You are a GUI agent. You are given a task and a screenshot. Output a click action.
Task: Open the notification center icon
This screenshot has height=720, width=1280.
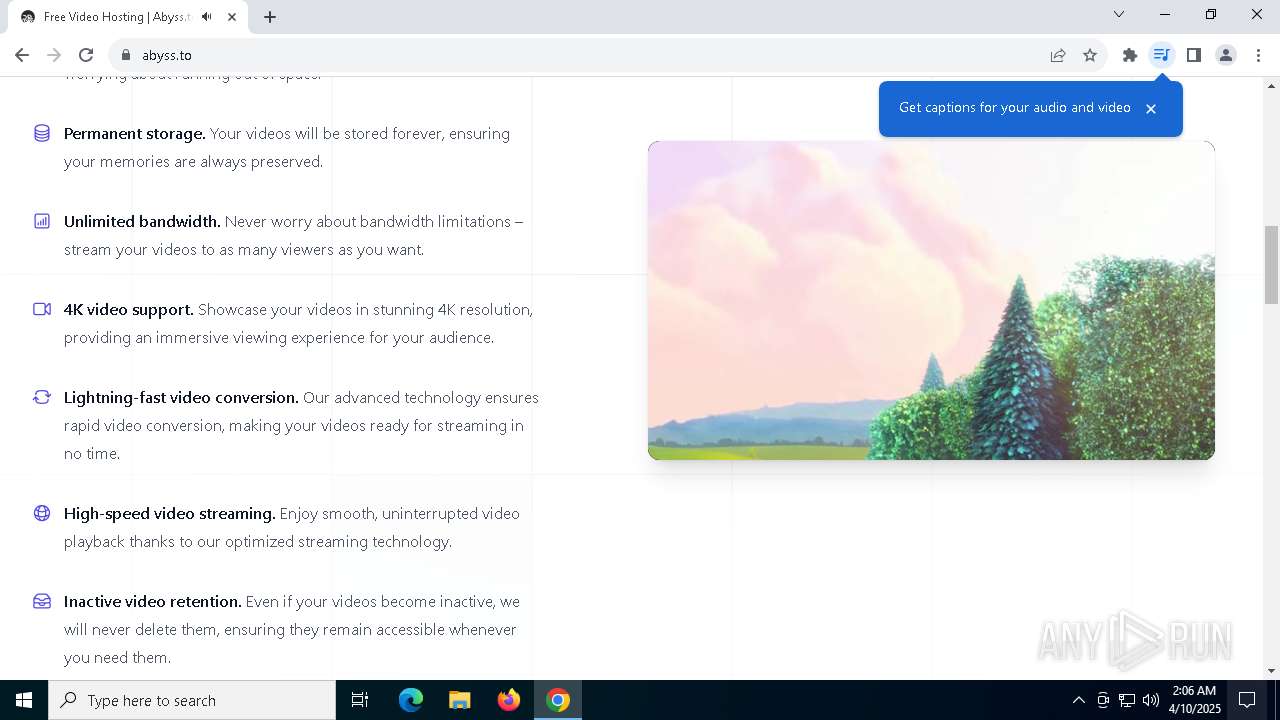[x=1248, y=700]
